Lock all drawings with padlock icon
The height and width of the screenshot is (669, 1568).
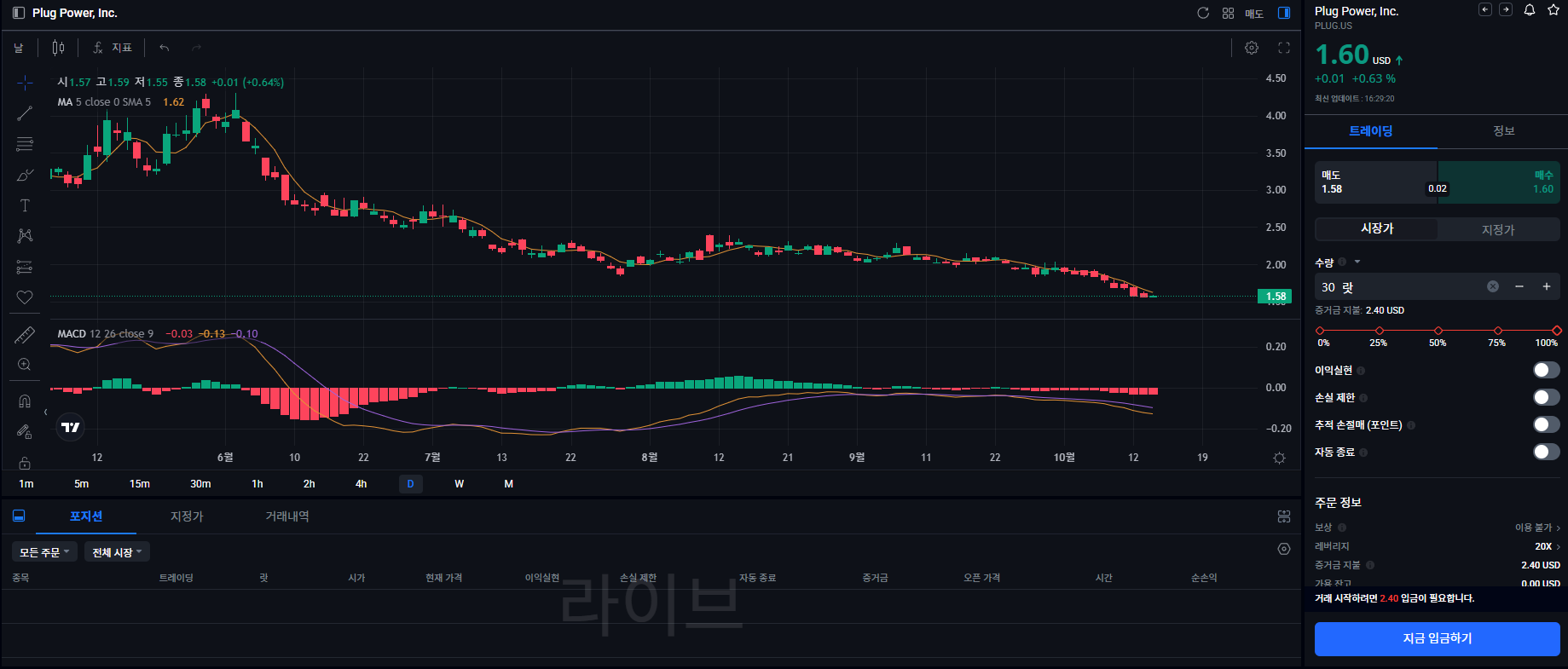25,463
